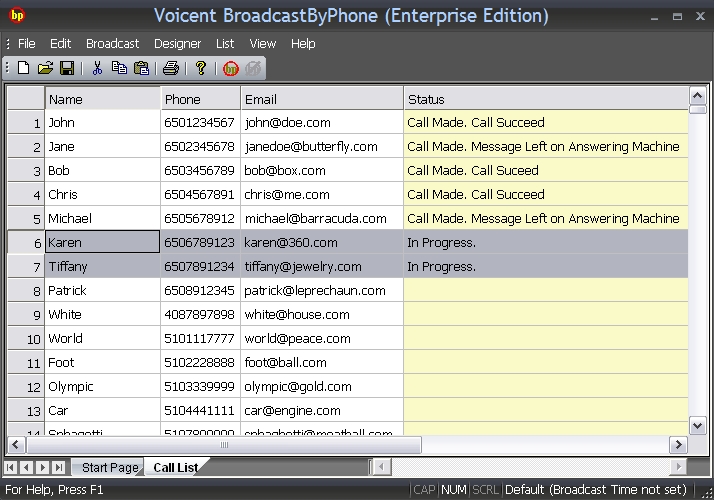This screenshot has width=714, height=500.
Task: Select phone cell 4087897898
Action: [x=200, y=314]
